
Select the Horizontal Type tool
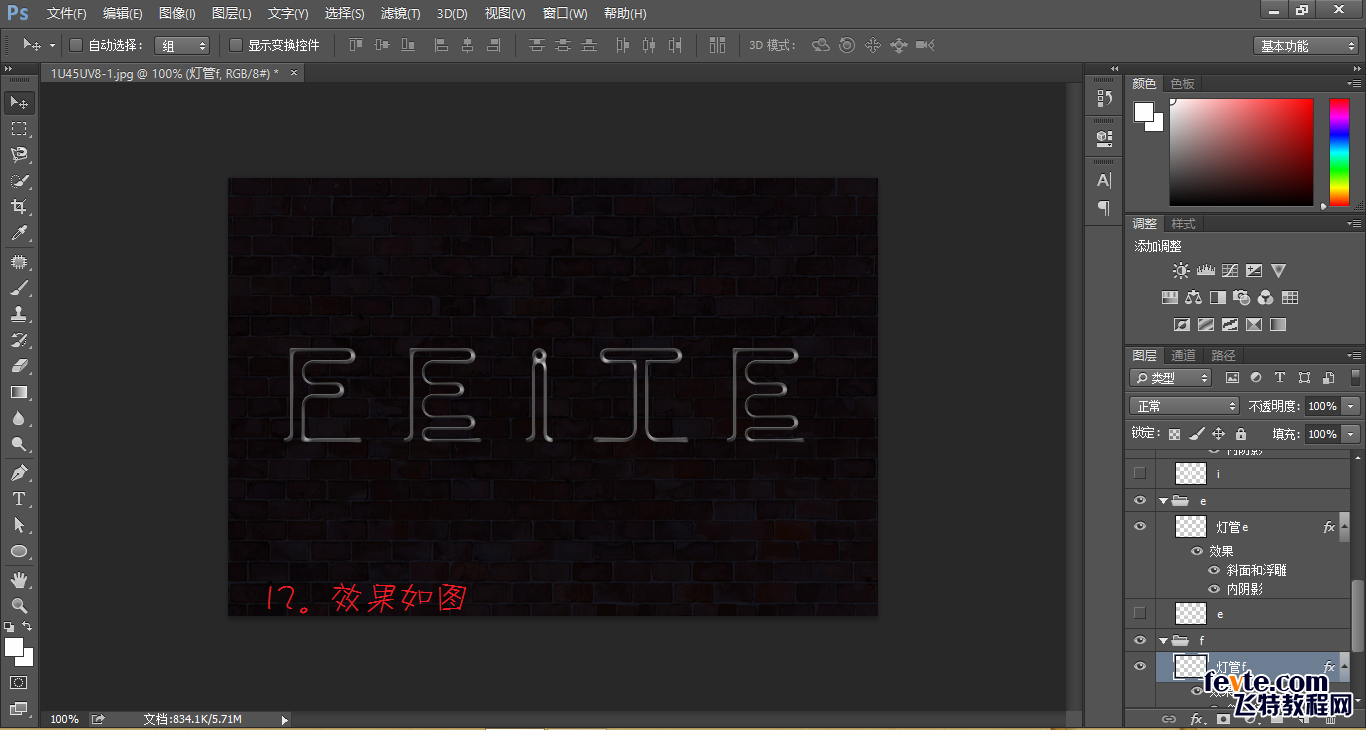point(19,499)
